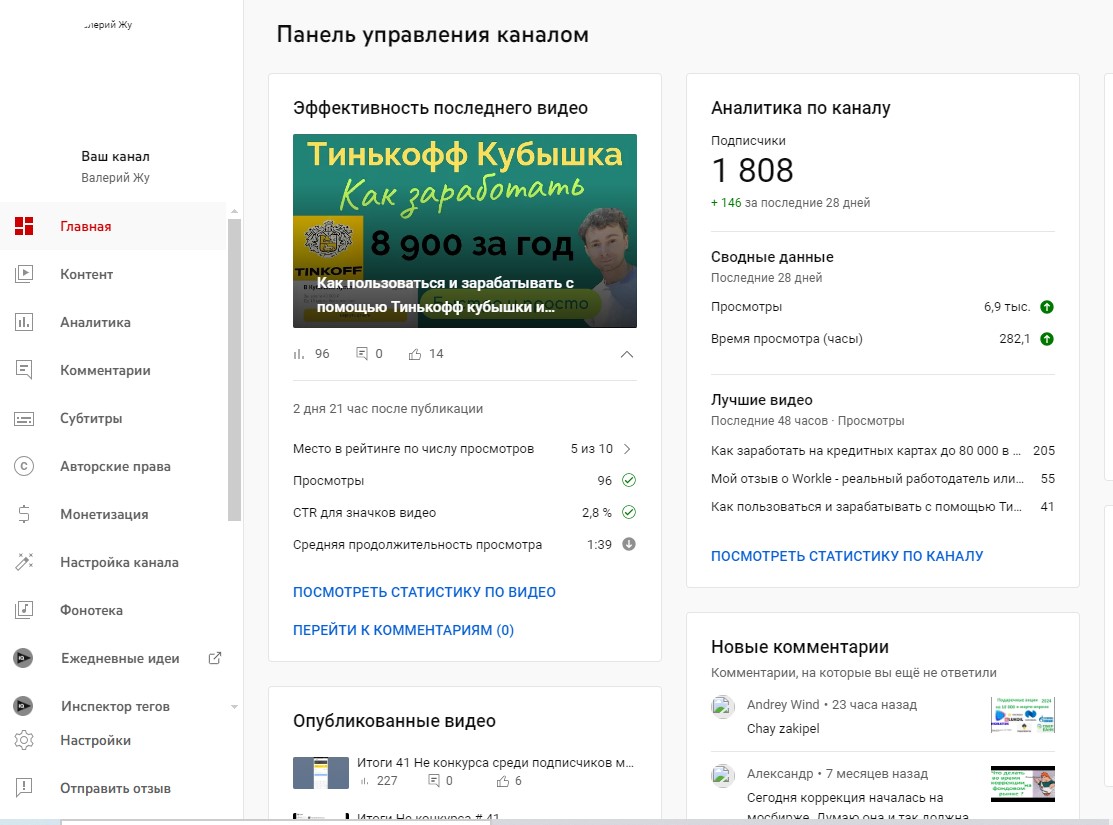Image resolution: width=1113 pixels, height=825 pixels.
Task: Click Александр commenter avatar icon
Action: 723,775
